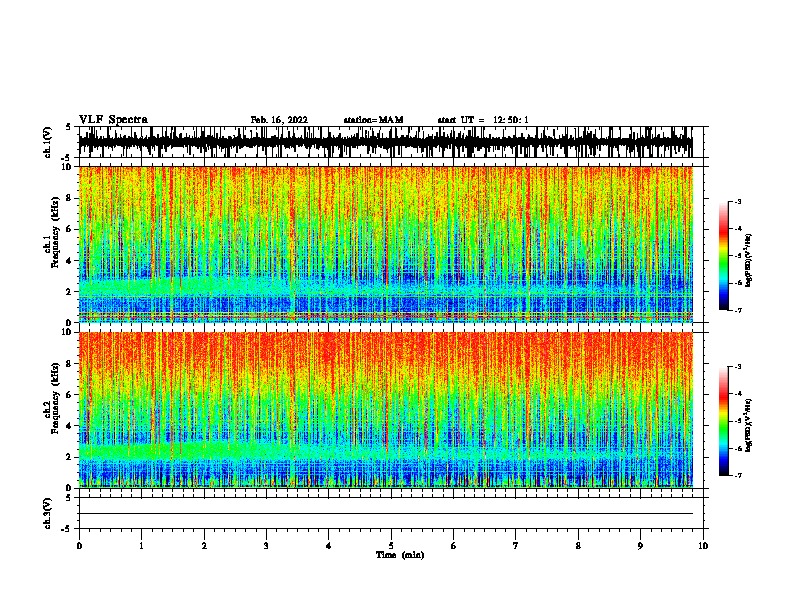Click the "station=MAM" label
The width and height of the screenshot is (792, 612).
click(373, 120)
